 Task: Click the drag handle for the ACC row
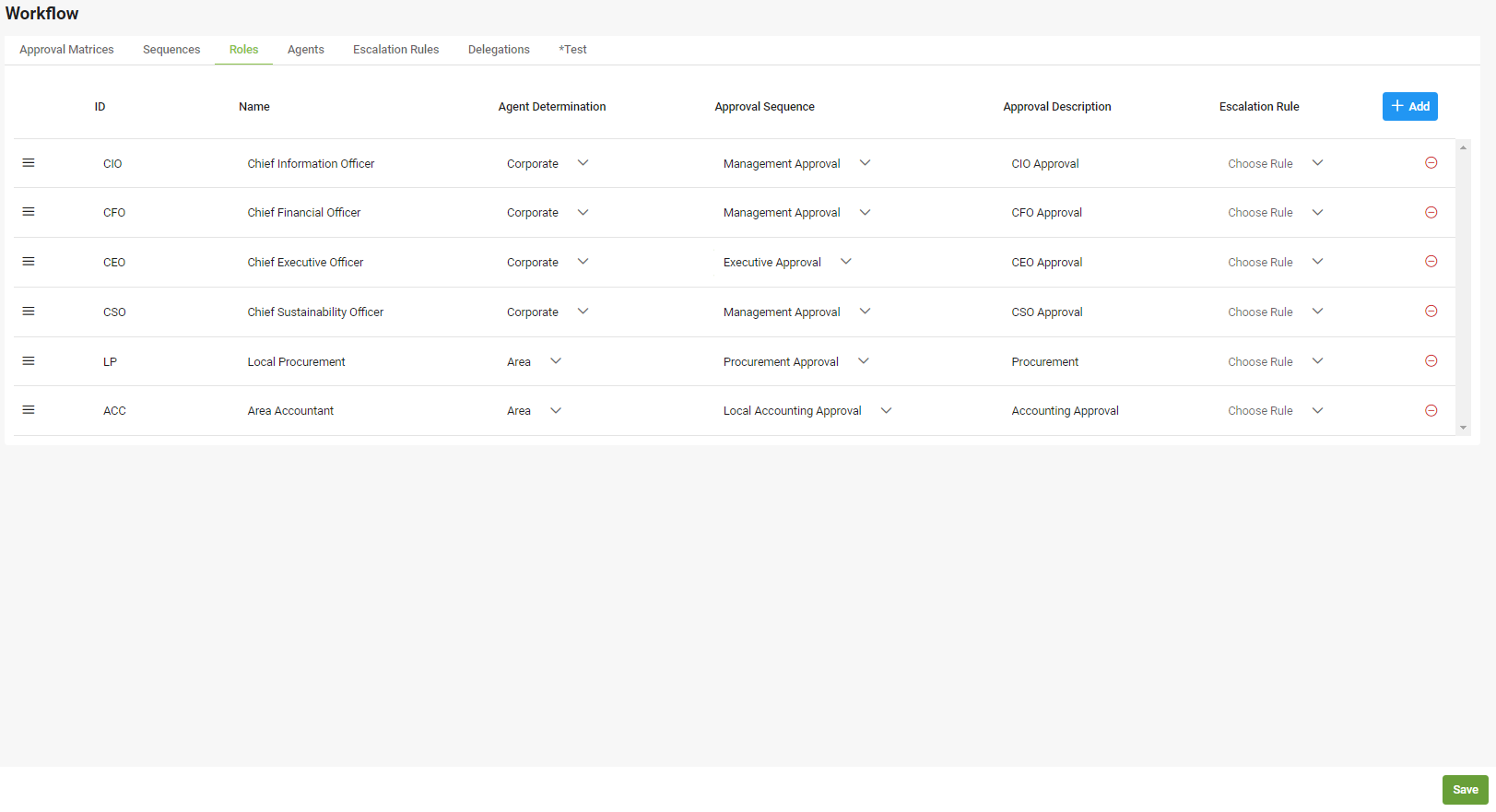29,410
